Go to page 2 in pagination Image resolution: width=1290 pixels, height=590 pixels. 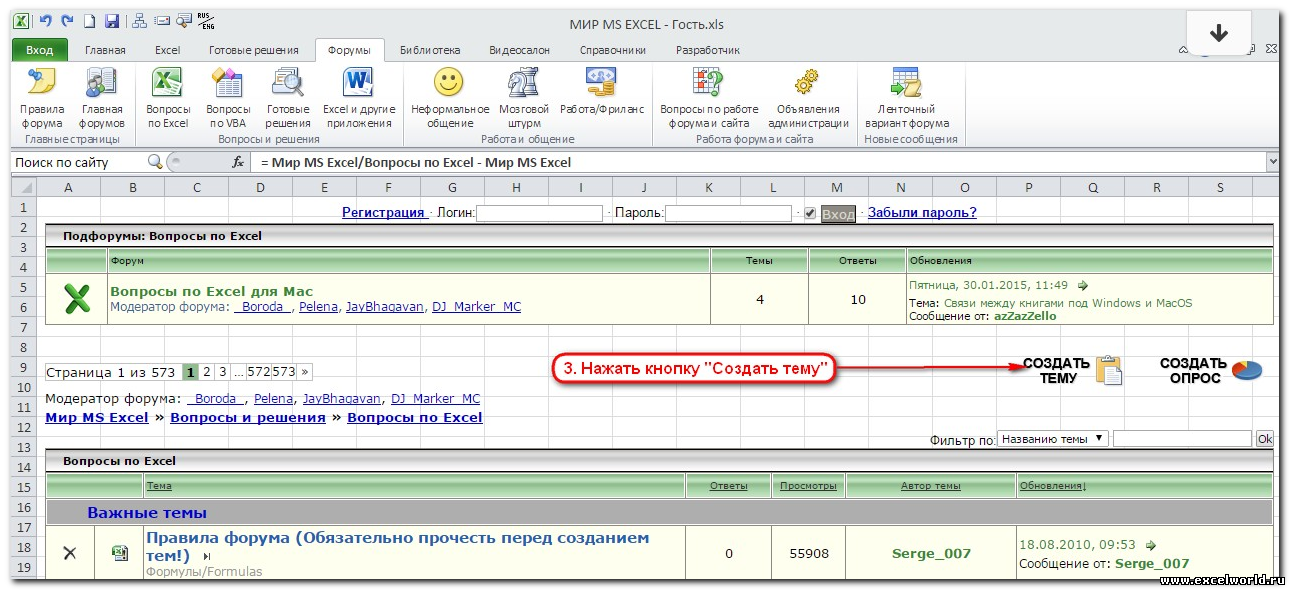coord(206,371)
